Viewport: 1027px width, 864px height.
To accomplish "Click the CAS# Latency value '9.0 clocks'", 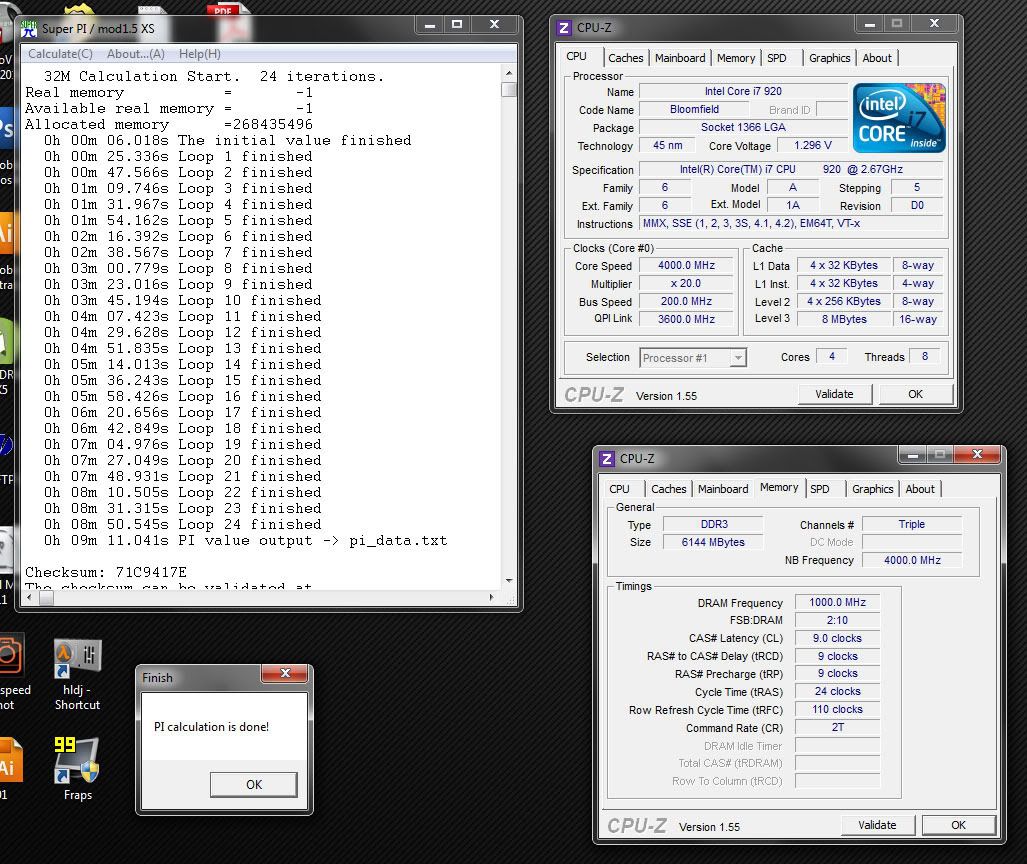I will [837, 638].
